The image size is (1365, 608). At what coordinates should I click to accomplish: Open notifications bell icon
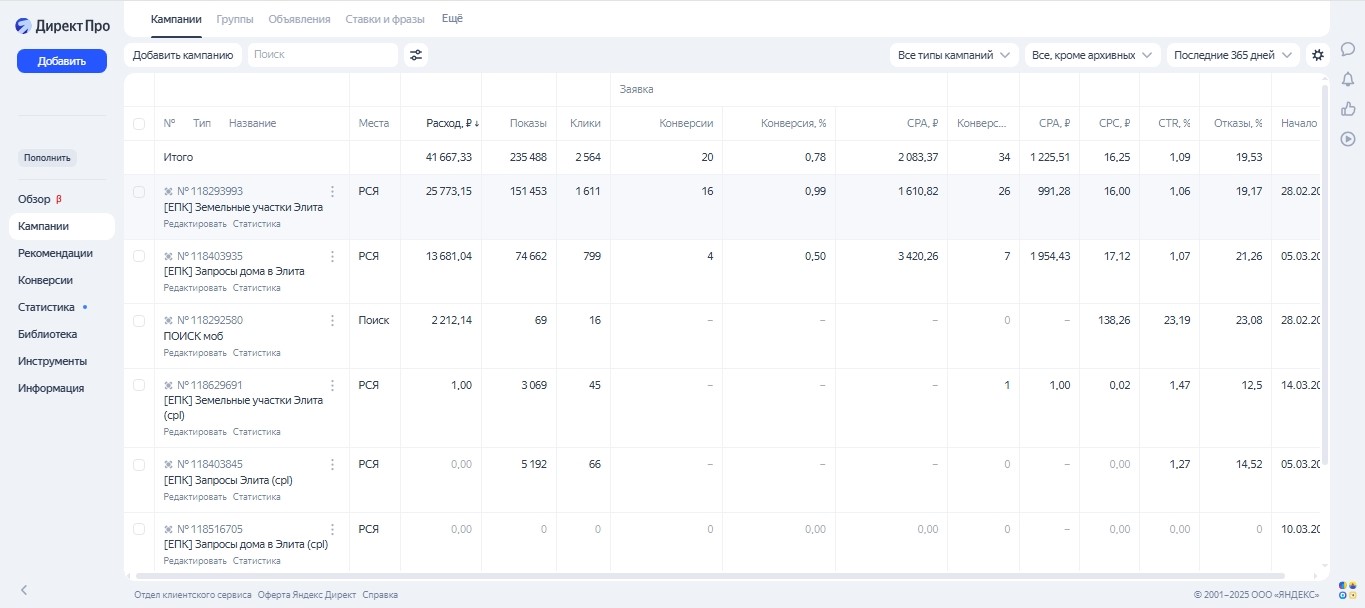(1347, 79)
